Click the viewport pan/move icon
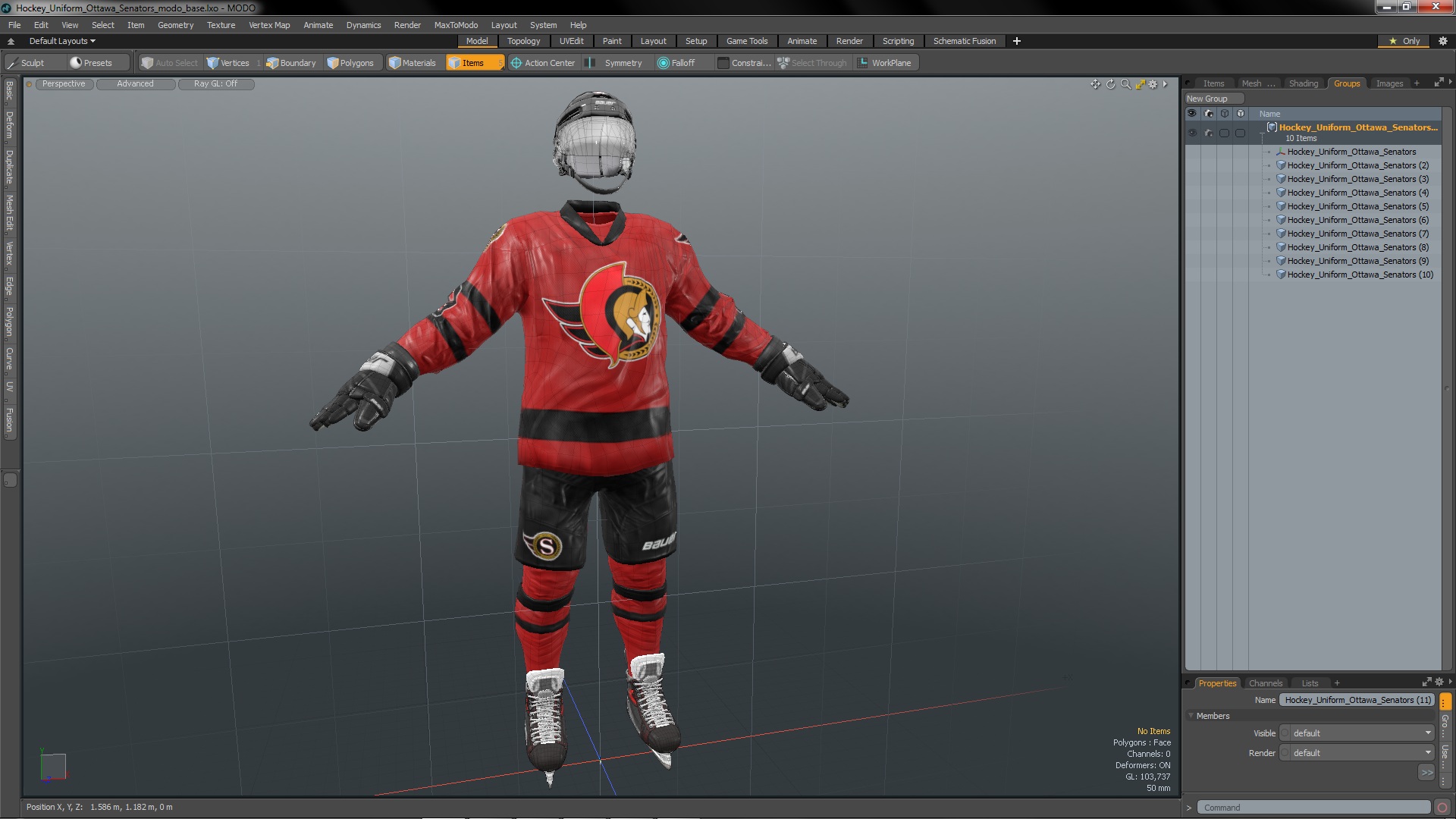This screenshot has height=819, width=1456. [1095, 84]
